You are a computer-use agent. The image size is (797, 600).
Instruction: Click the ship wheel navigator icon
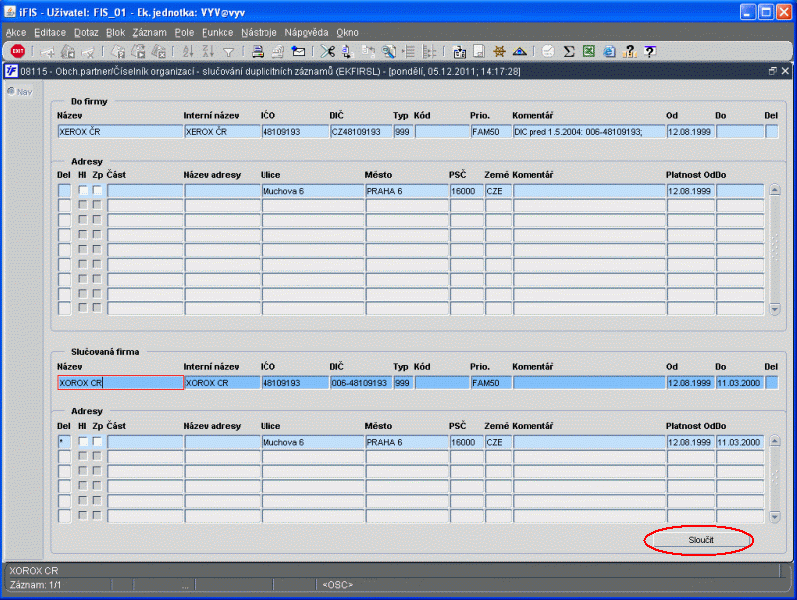pos(499,51)
